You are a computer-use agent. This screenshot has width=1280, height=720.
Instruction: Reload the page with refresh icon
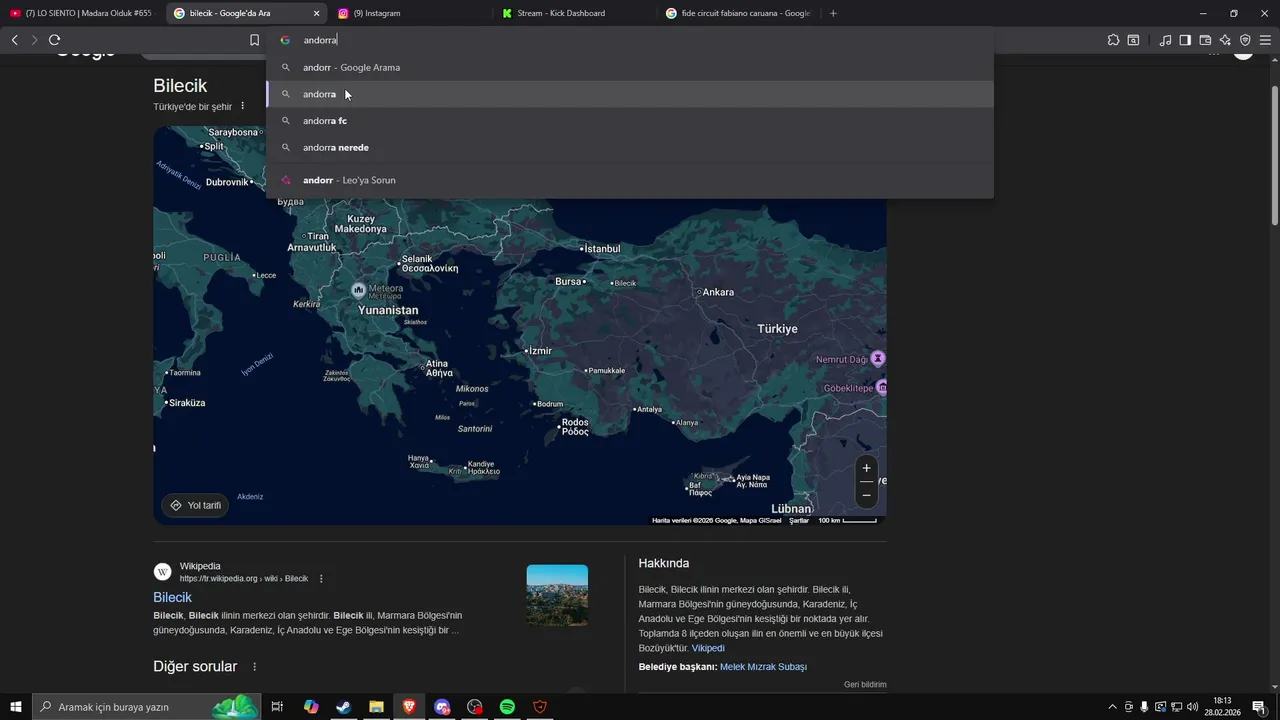point(54,40)
